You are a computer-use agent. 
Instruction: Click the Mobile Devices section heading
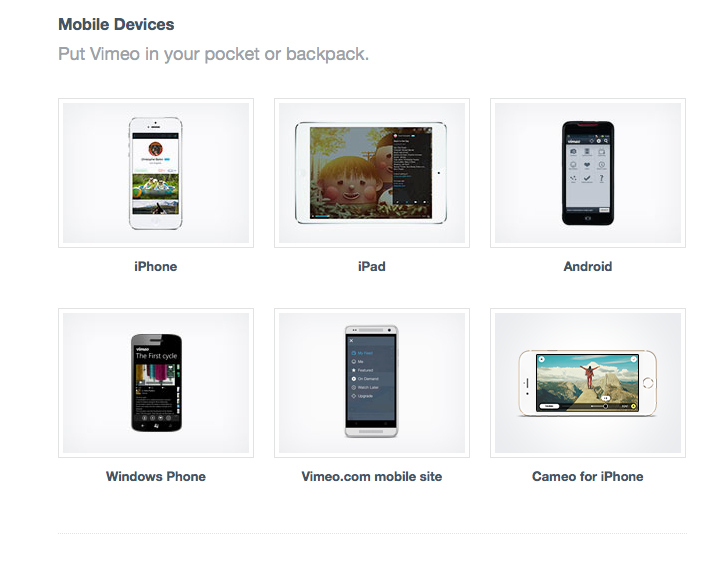click(116, 24)
